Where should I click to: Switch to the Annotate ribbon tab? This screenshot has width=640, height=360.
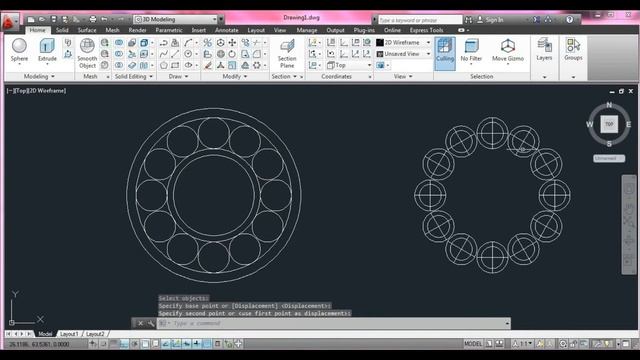coord(227,30)
